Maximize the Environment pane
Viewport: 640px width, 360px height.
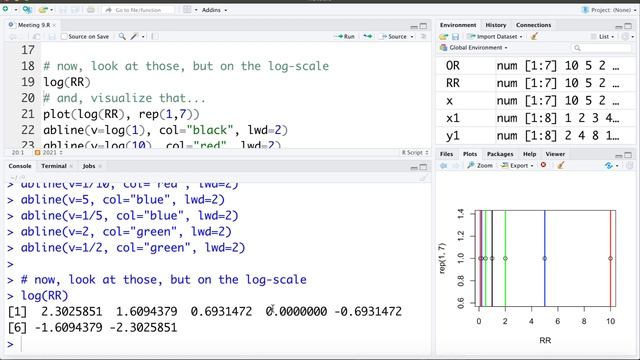click(x=628, y=26)
